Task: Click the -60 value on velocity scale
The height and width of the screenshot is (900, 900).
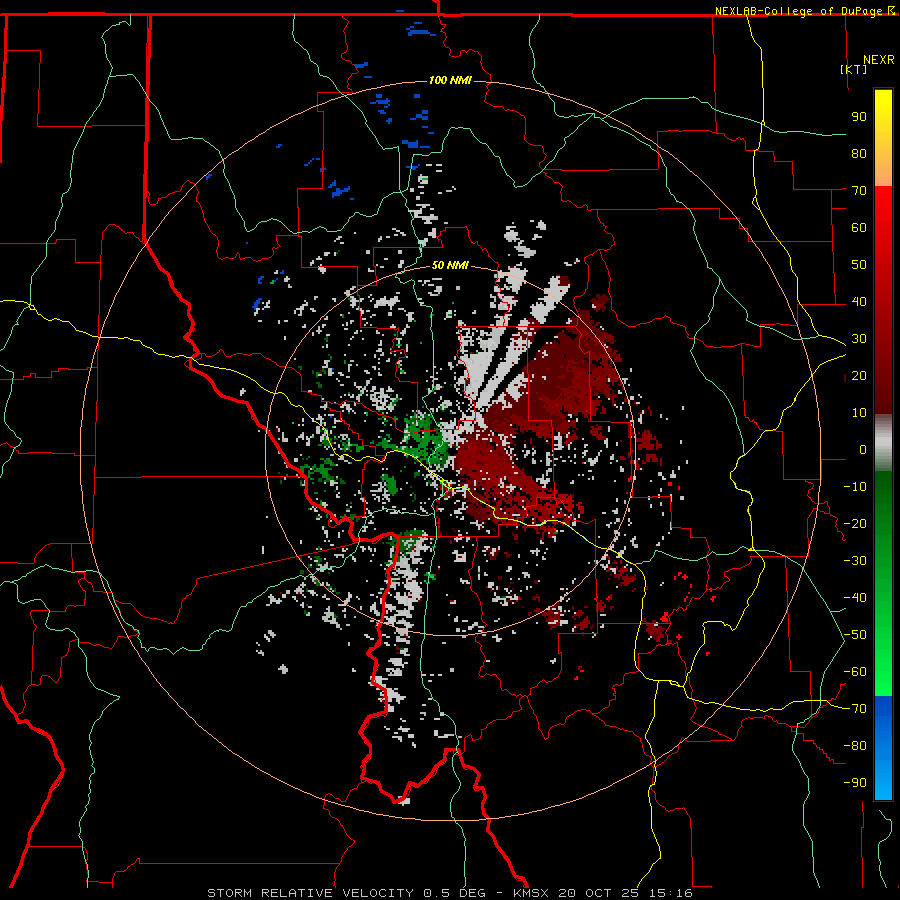Action: coord(855,672)
